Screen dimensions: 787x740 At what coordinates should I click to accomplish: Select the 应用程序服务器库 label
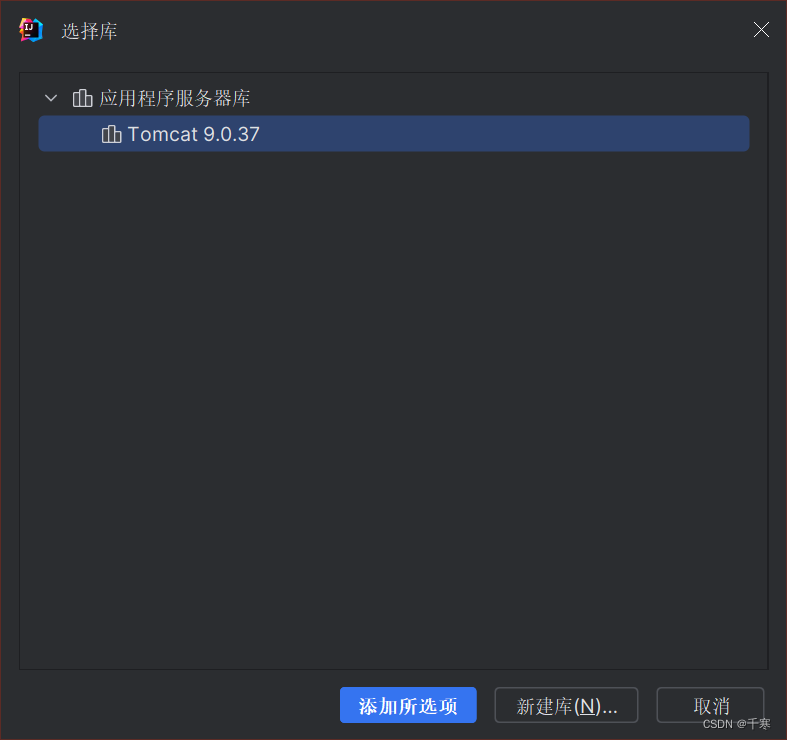[x=175, y=98]
